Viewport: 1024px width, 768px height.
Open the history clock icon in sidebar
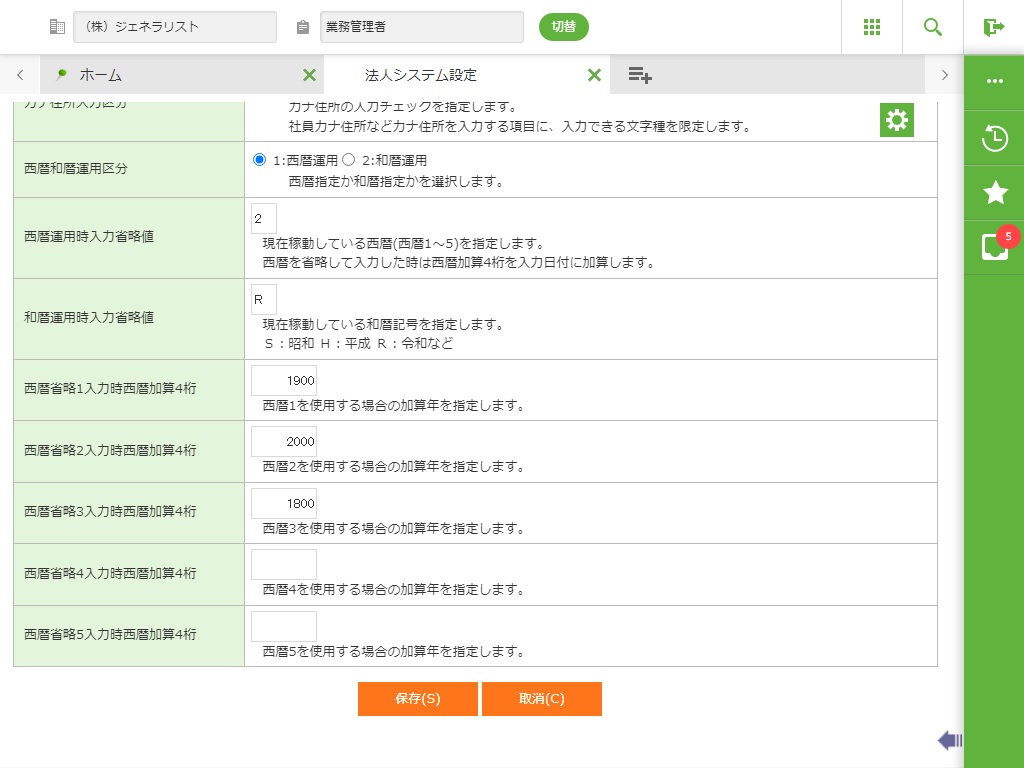tap(994, 138)
